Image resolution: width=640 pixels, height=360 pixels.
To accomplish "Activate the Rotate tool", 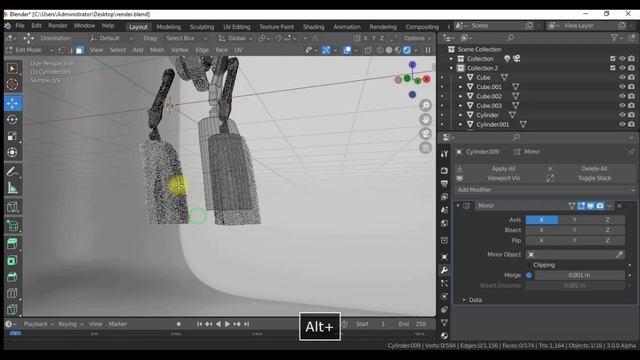I will pyautogui.click(x=12, y=120).
